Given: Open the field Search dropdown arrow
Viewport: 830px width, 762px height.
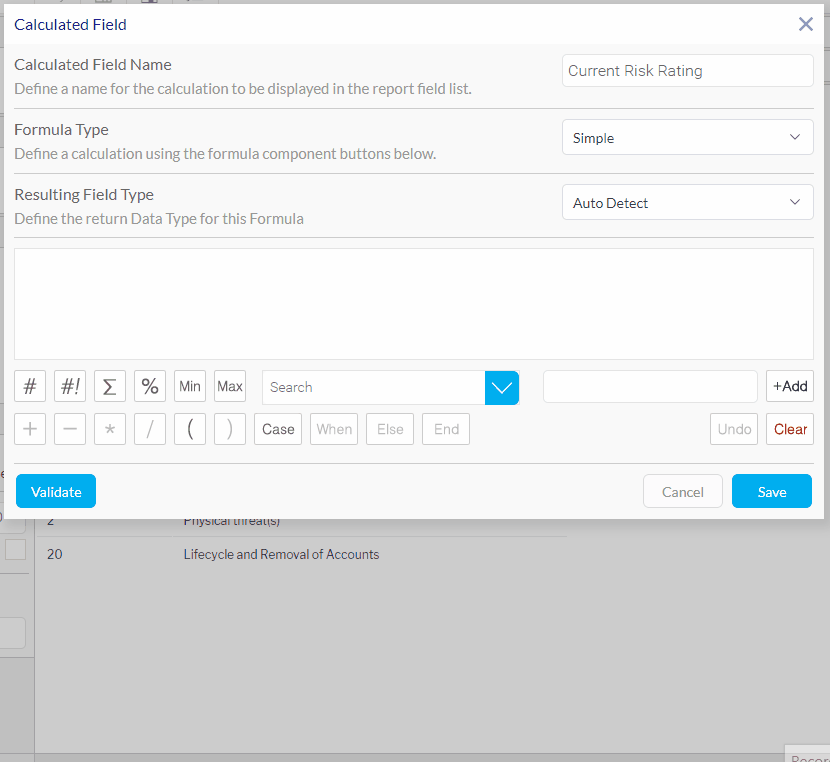Looking at the screenshot, I should [501, 387].
